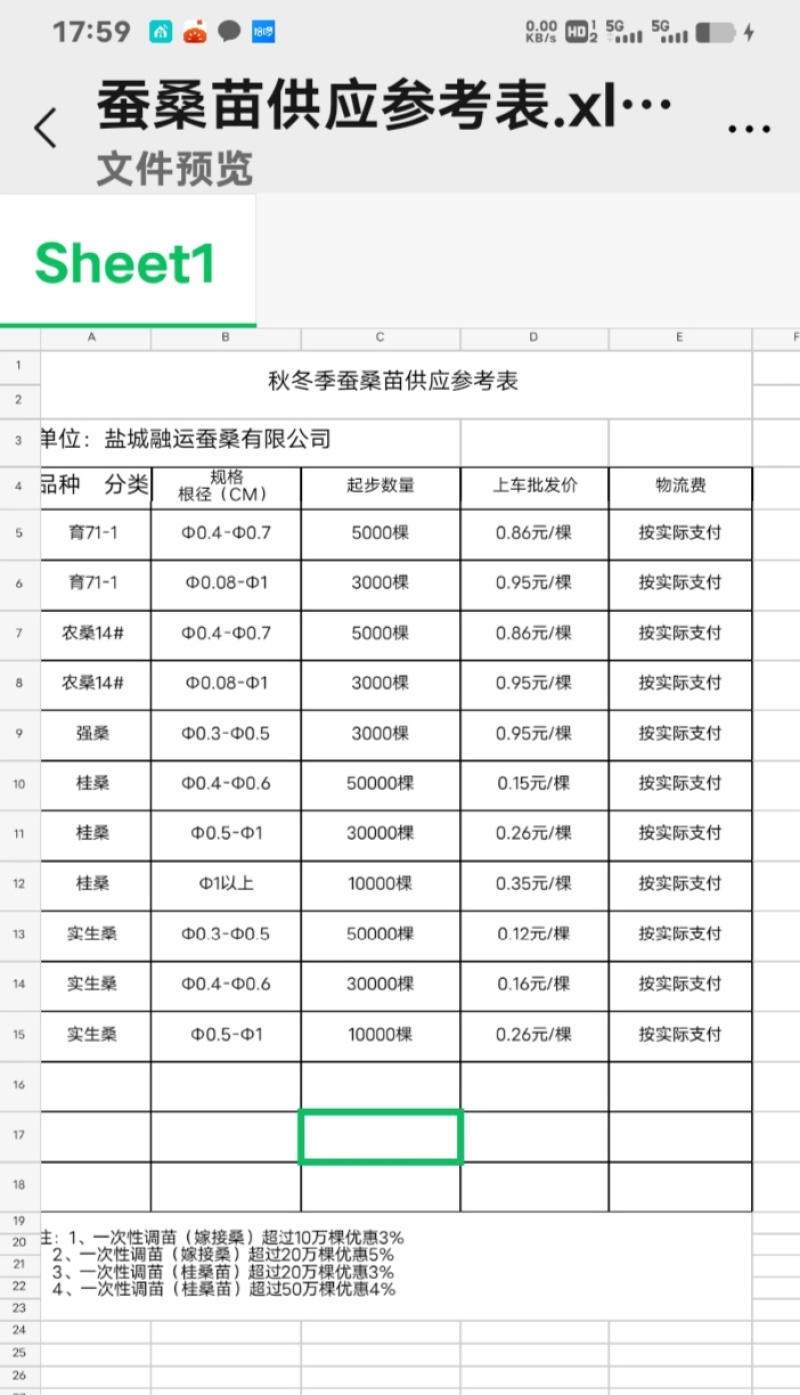
Task: Click 30000棵 cell in row 11
Action: pos(380,834)
